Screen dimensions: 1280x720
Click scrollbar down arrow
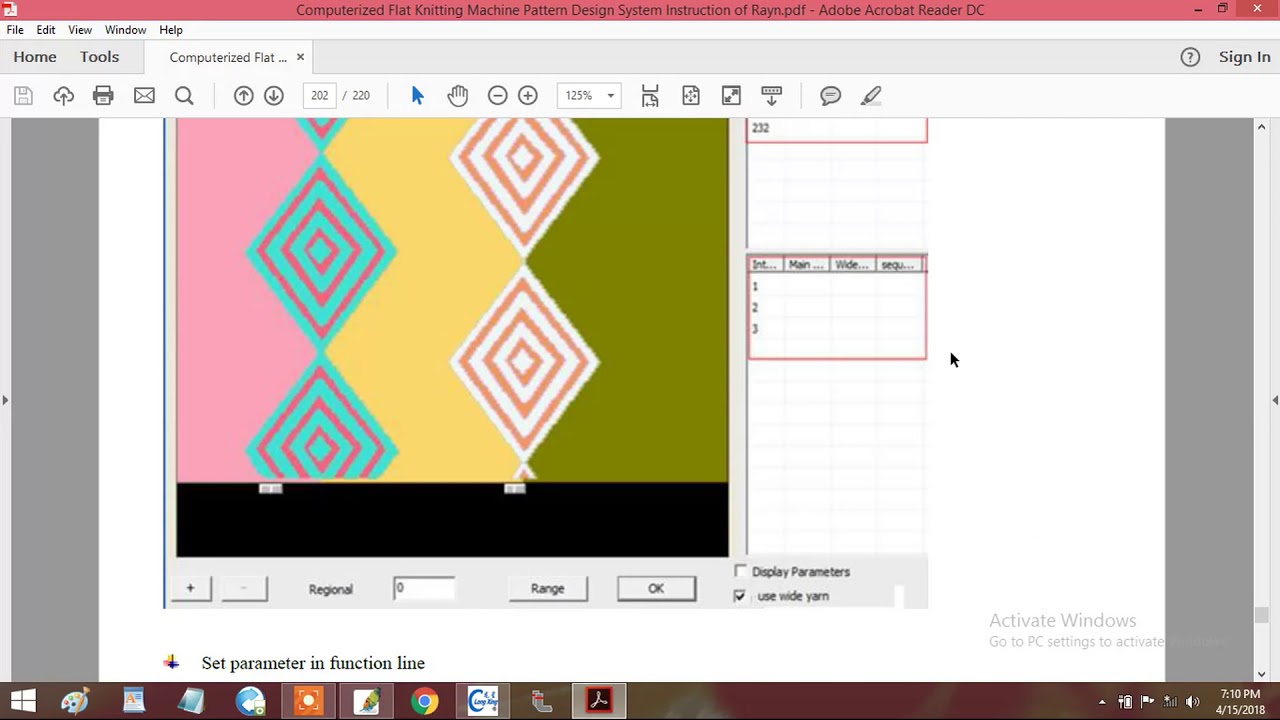1262,674
